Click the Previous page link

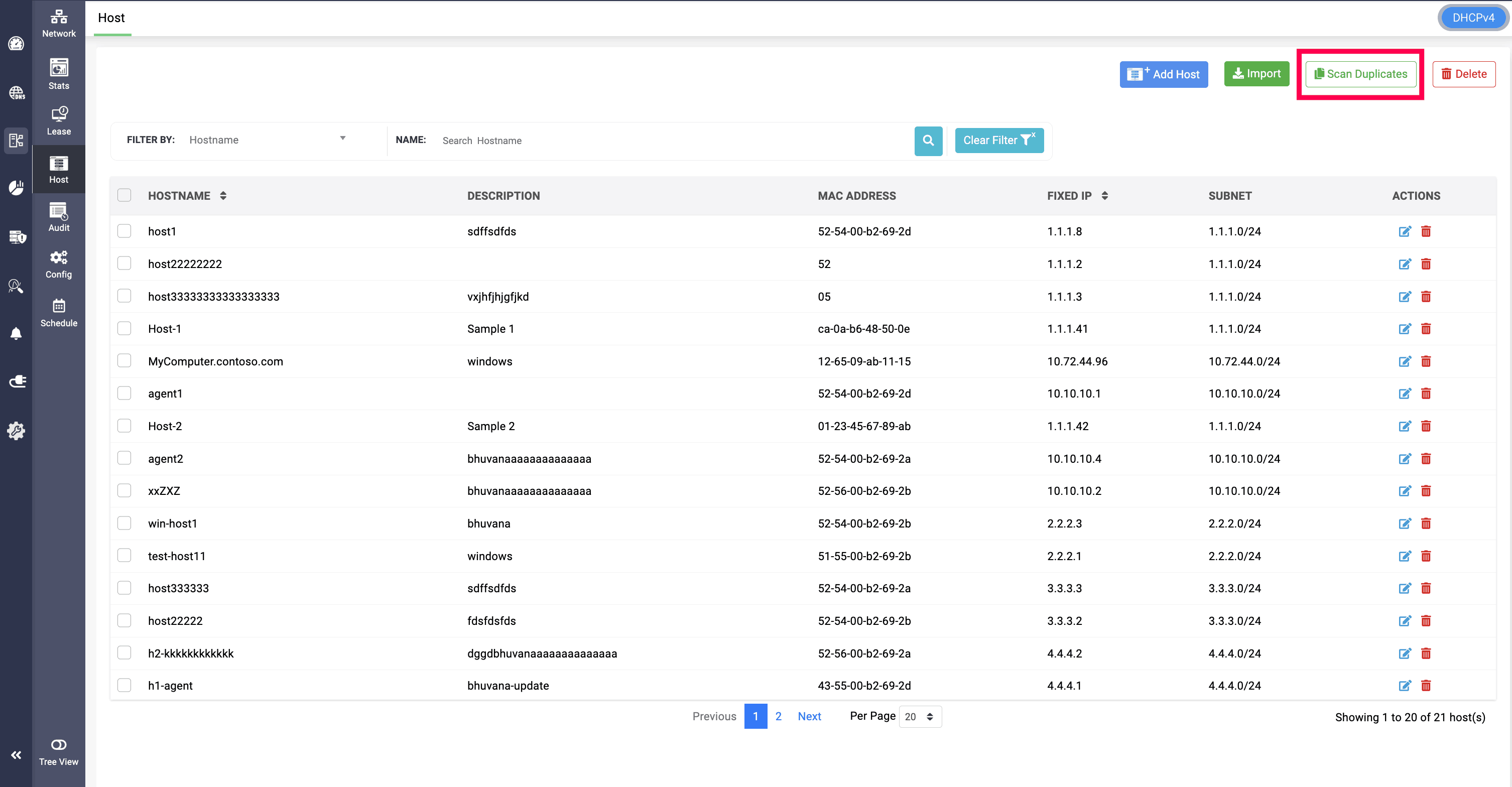click(x=714, y=717)
